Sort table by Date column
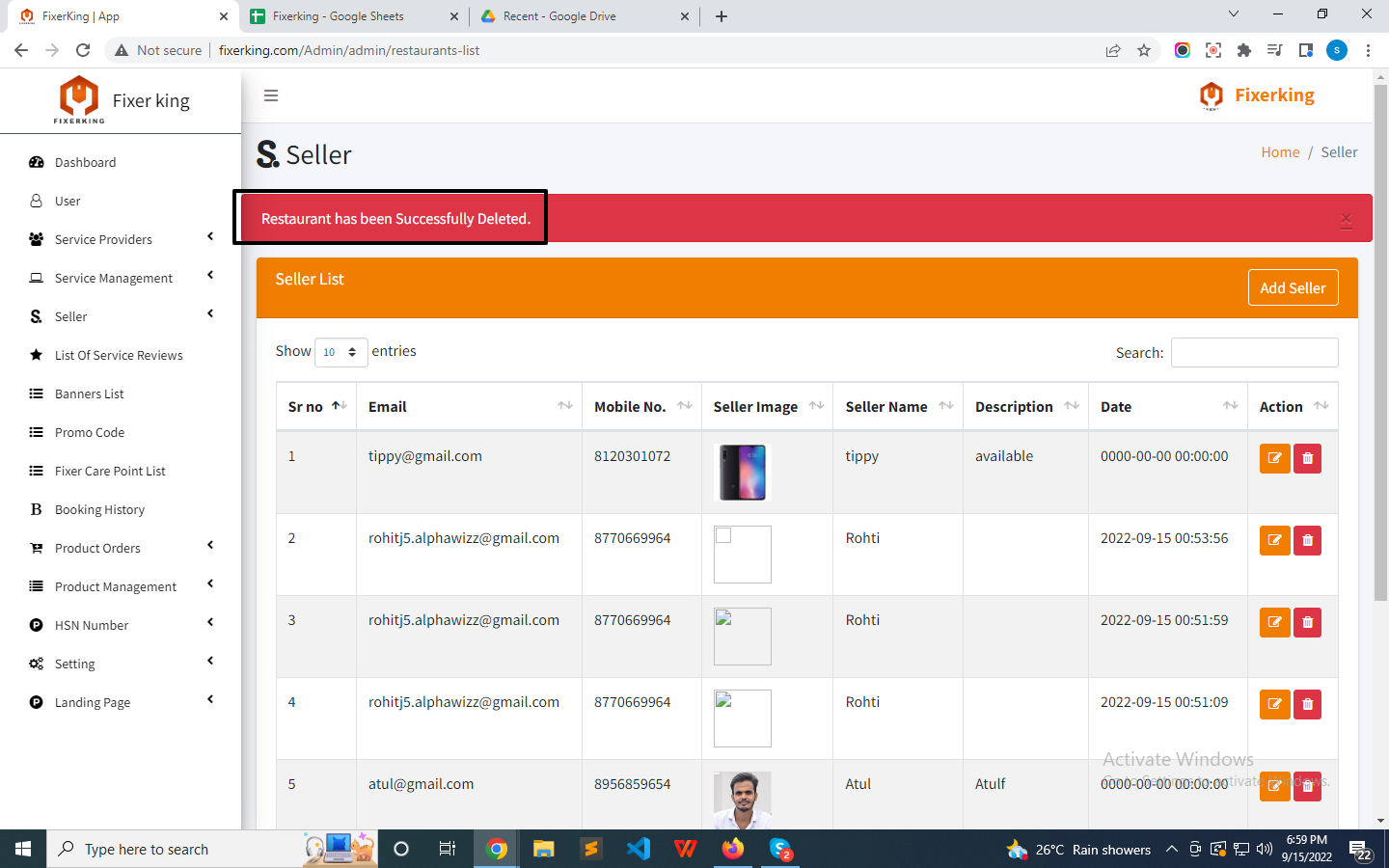This screenshot has width=1389, height=868. pos(1168,406)
